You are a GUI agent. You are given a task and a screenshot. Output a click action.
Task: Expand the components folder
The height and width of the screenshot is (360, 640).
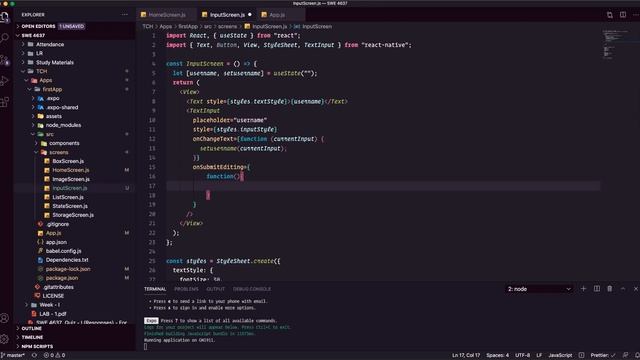click(64, 143)
